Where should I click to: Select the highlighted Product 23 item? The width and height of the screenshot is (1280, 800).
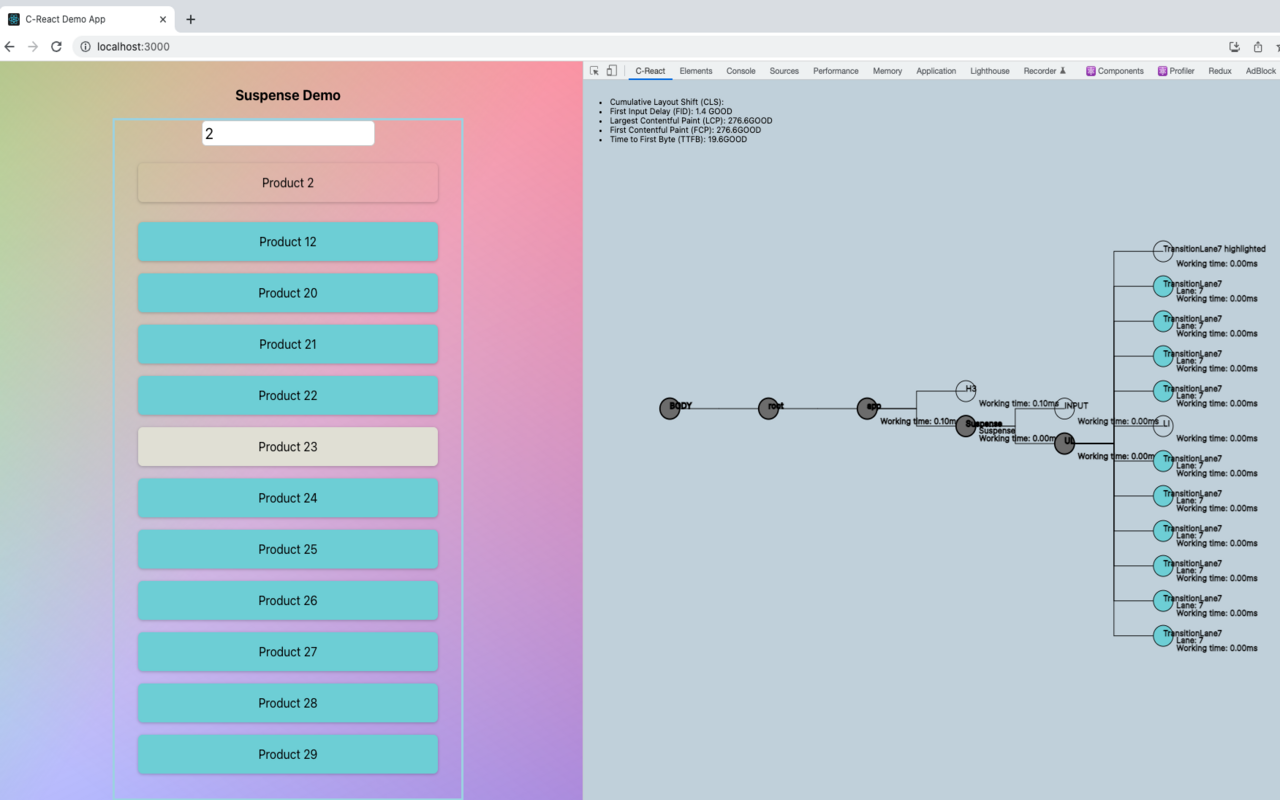(x=288, y=447)
